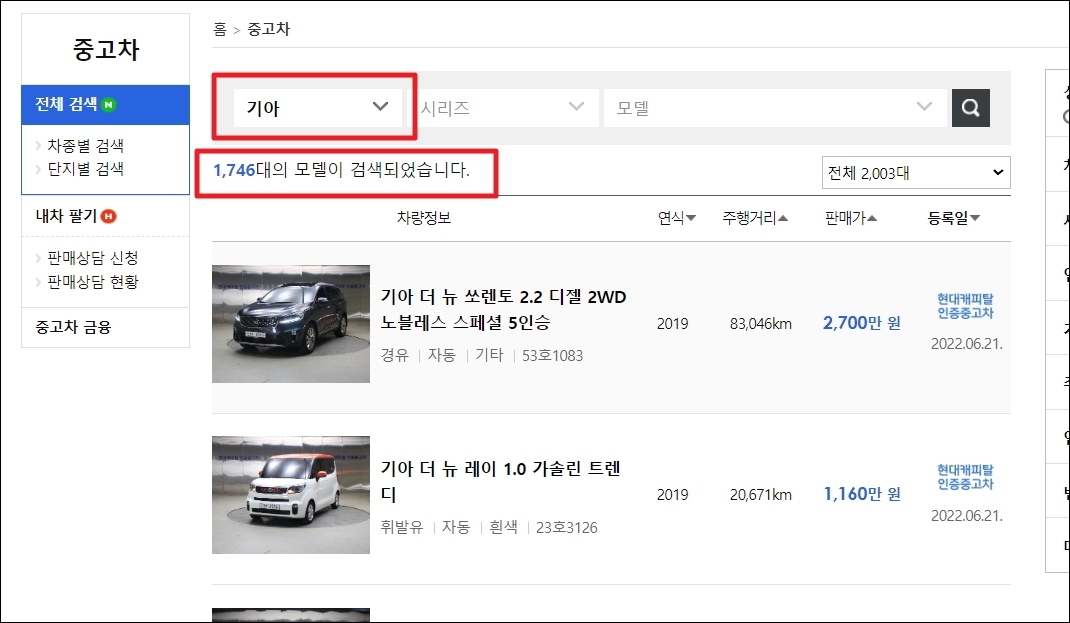Image resolution: width=1070 pixels, height=623 pixels.
Task: Click the 1,746 search result count
Action: 234,170
